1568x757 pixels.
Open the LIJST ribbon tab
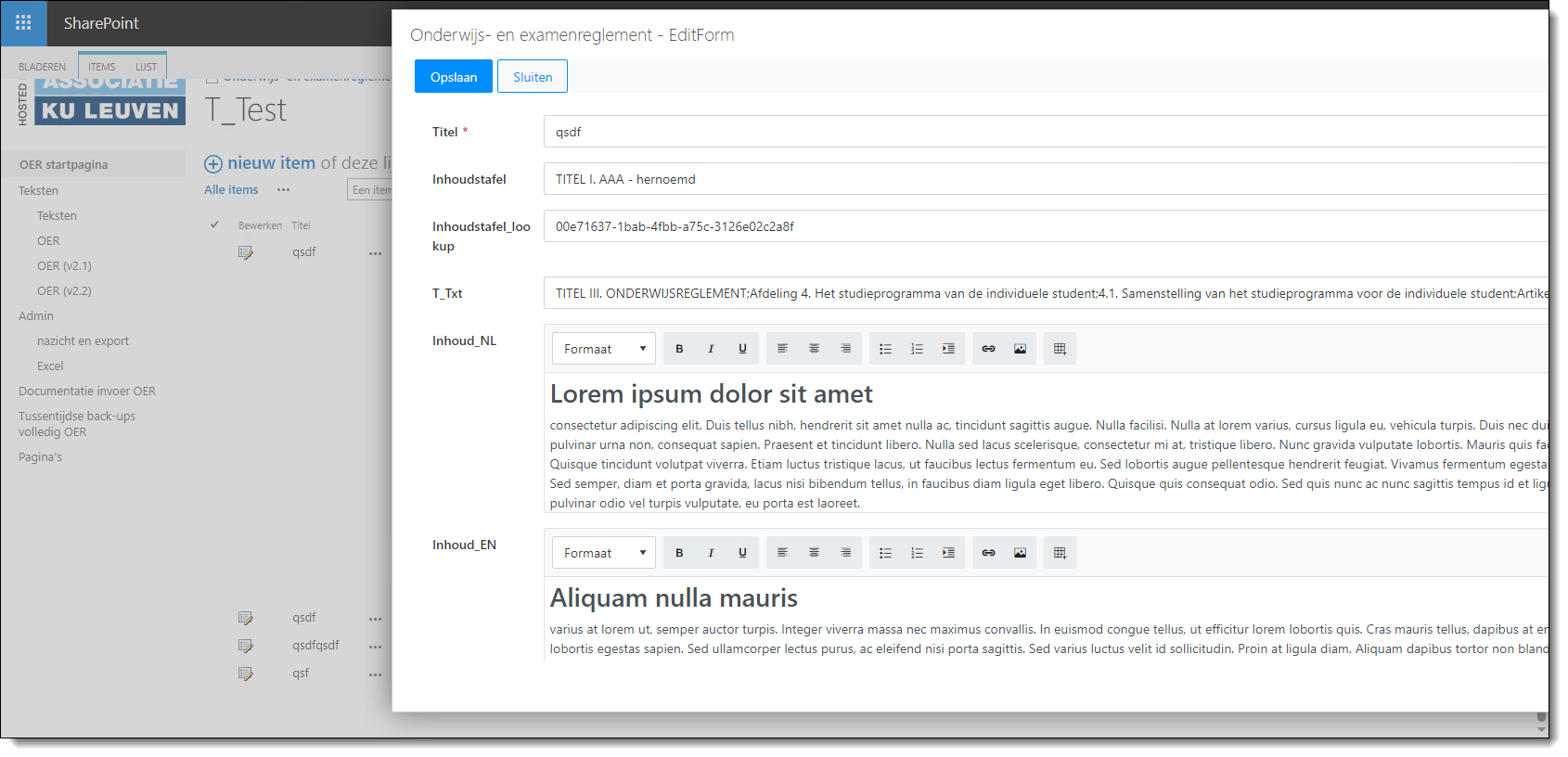pyautogui.click(x=146, y=67)
